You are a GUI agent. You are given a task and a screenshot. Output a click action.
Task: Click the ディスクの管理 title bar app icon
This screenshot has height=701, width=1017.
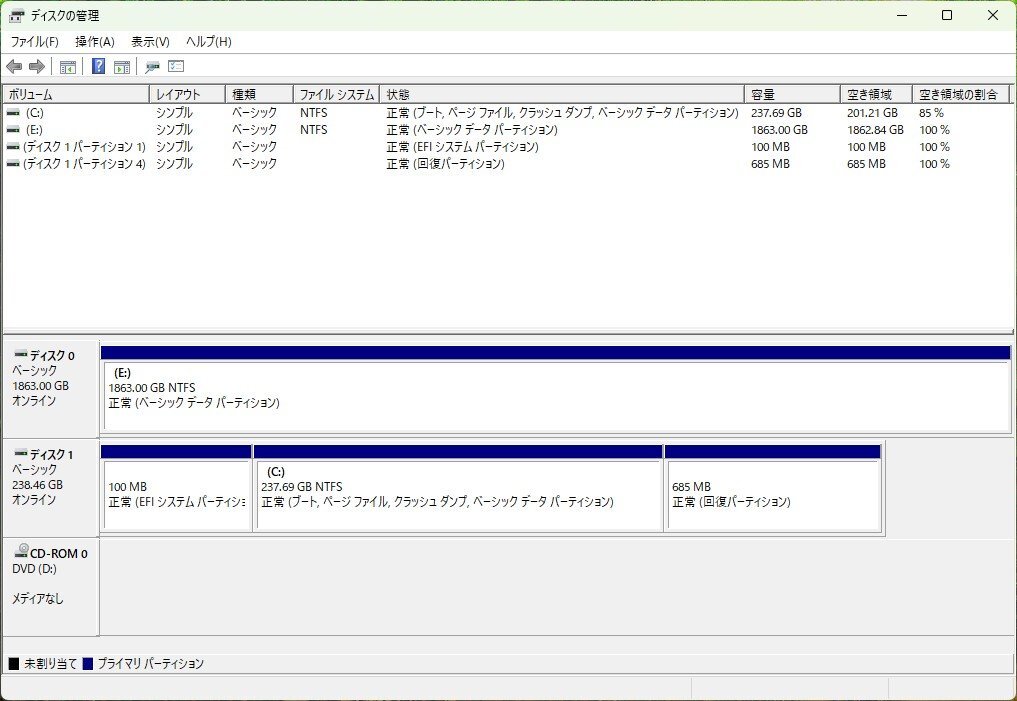click(x=17, y=15)
